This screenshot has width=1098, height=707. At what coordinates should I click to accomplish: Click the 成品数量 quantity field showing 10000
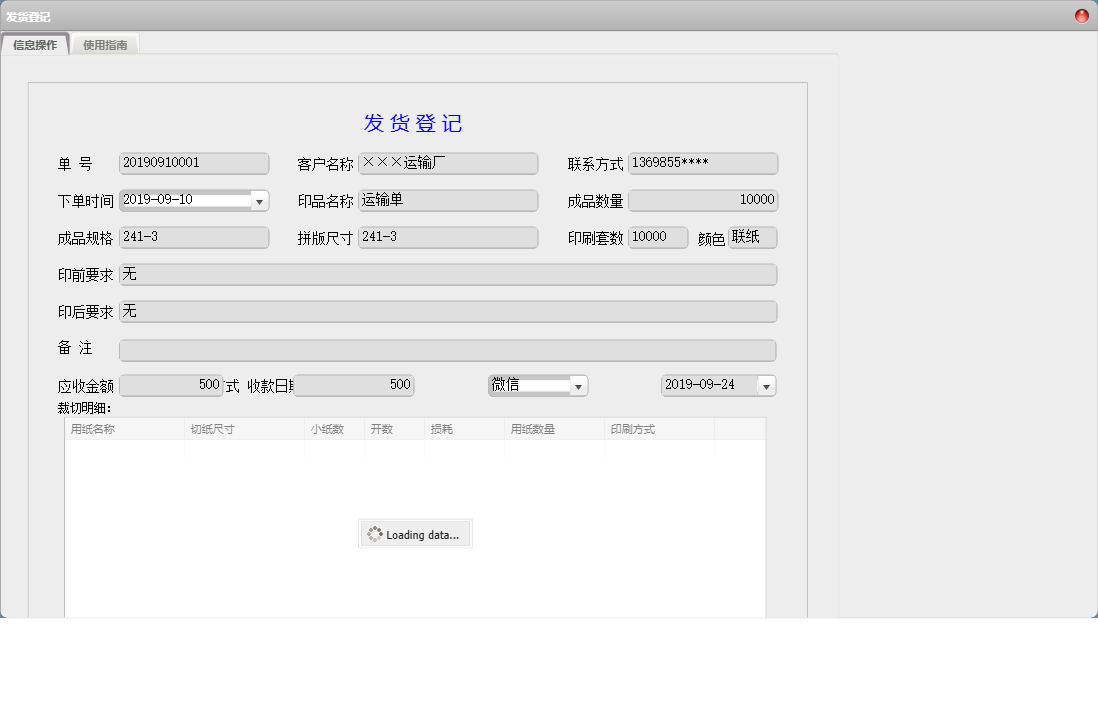pyautogui.click(x=703, y=200)
